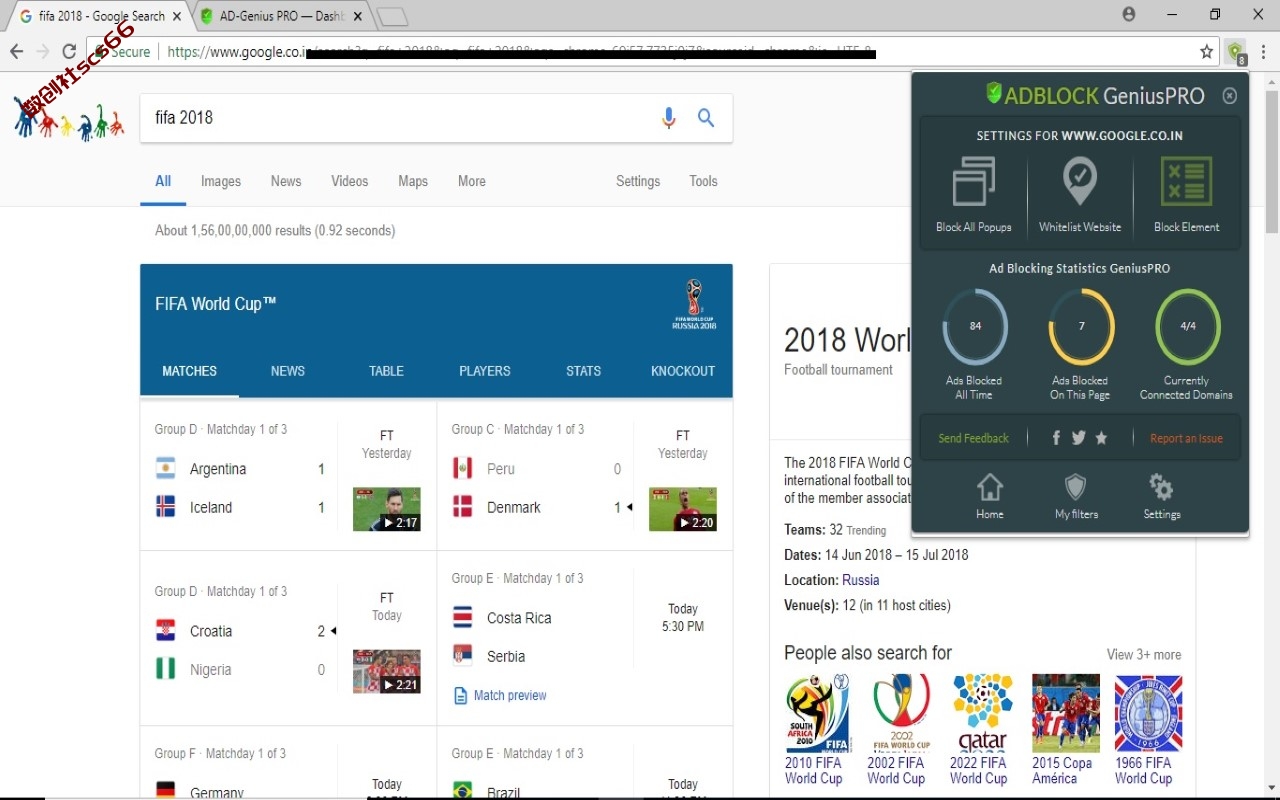Click Send Feedback link

973,438
